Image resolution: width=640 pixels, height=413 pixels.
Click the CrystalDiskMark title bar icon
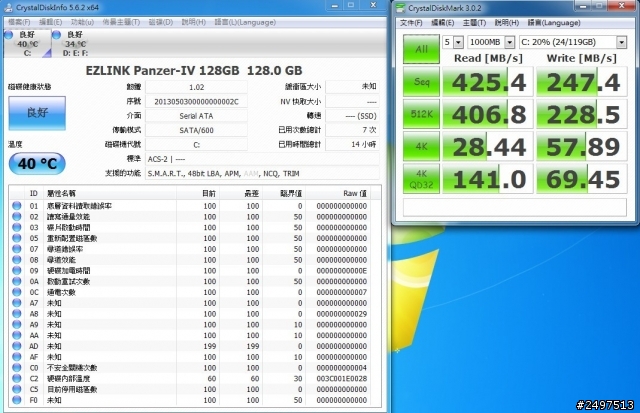point(401,8)
